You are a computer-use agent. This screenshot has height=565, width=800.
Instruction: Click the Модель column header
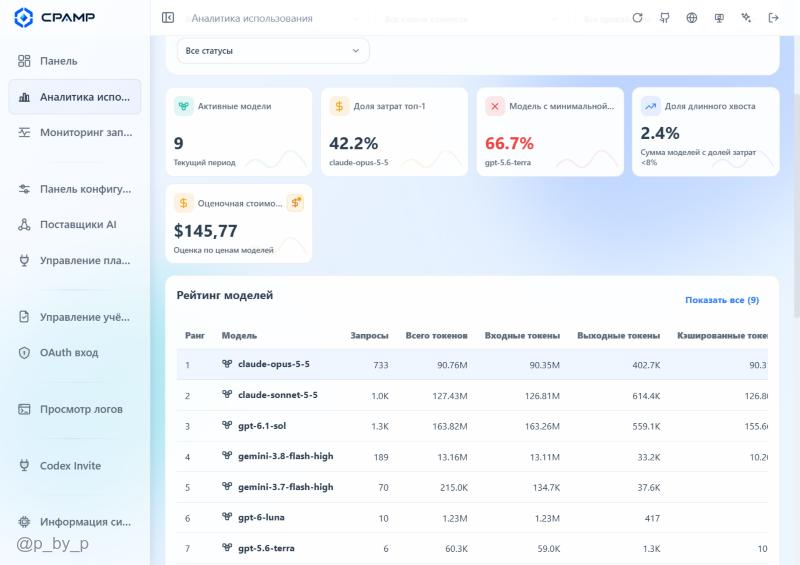pyautogui.click(x=239, y=335)
